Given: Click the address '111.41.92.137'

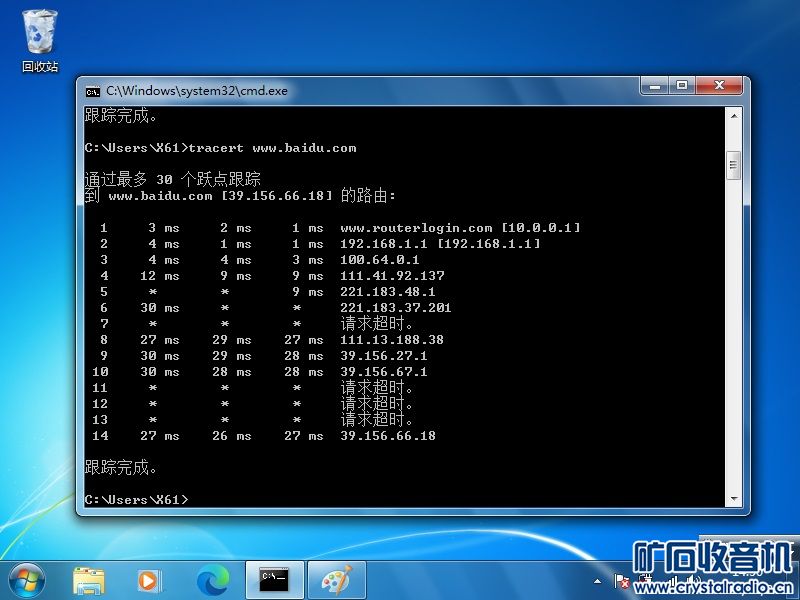Looking at the screenshot, I should (392, 276).
